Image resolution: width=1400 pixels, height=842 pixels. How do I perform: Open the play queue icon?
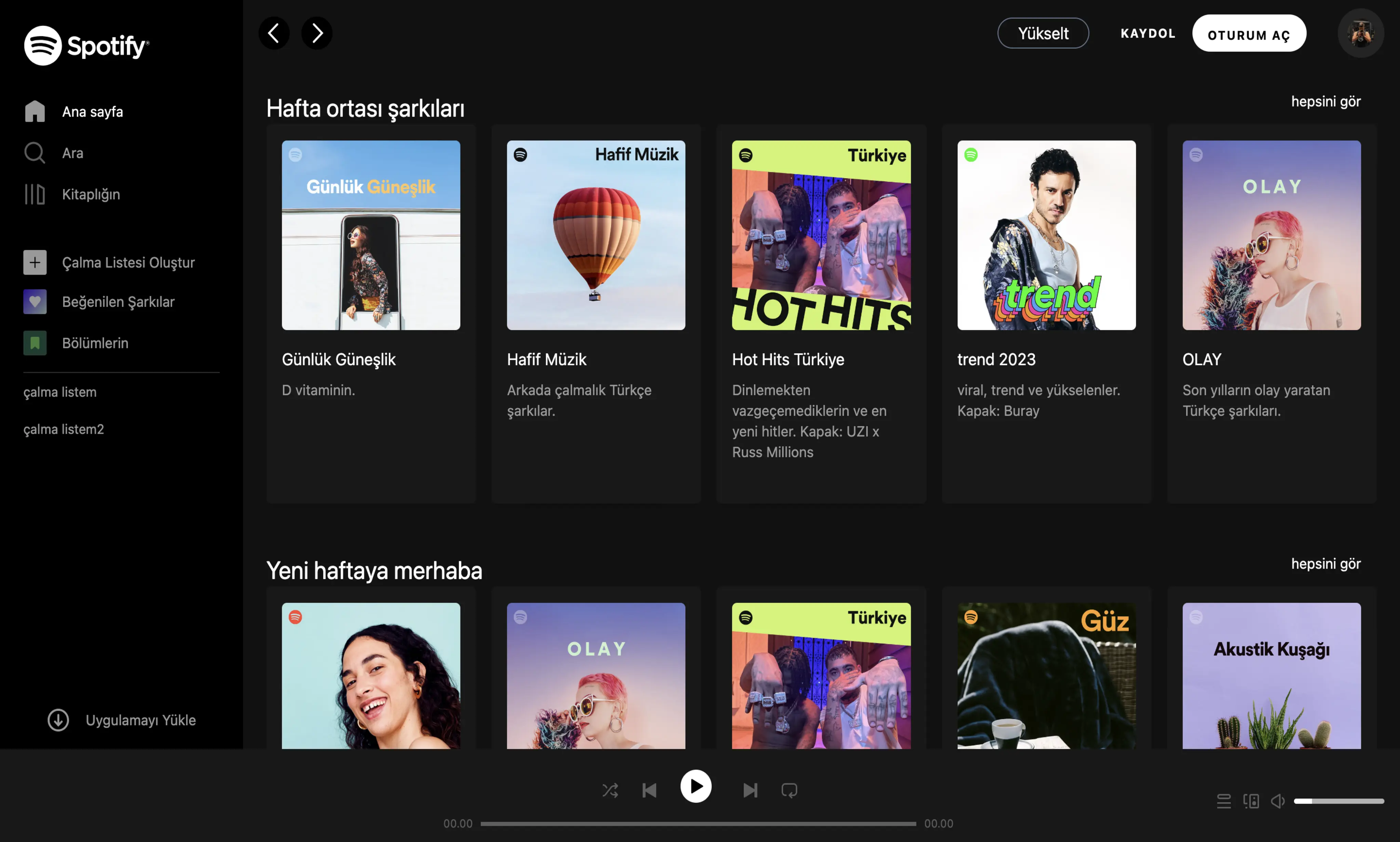pyautogui.click(x=1224, y=801)
